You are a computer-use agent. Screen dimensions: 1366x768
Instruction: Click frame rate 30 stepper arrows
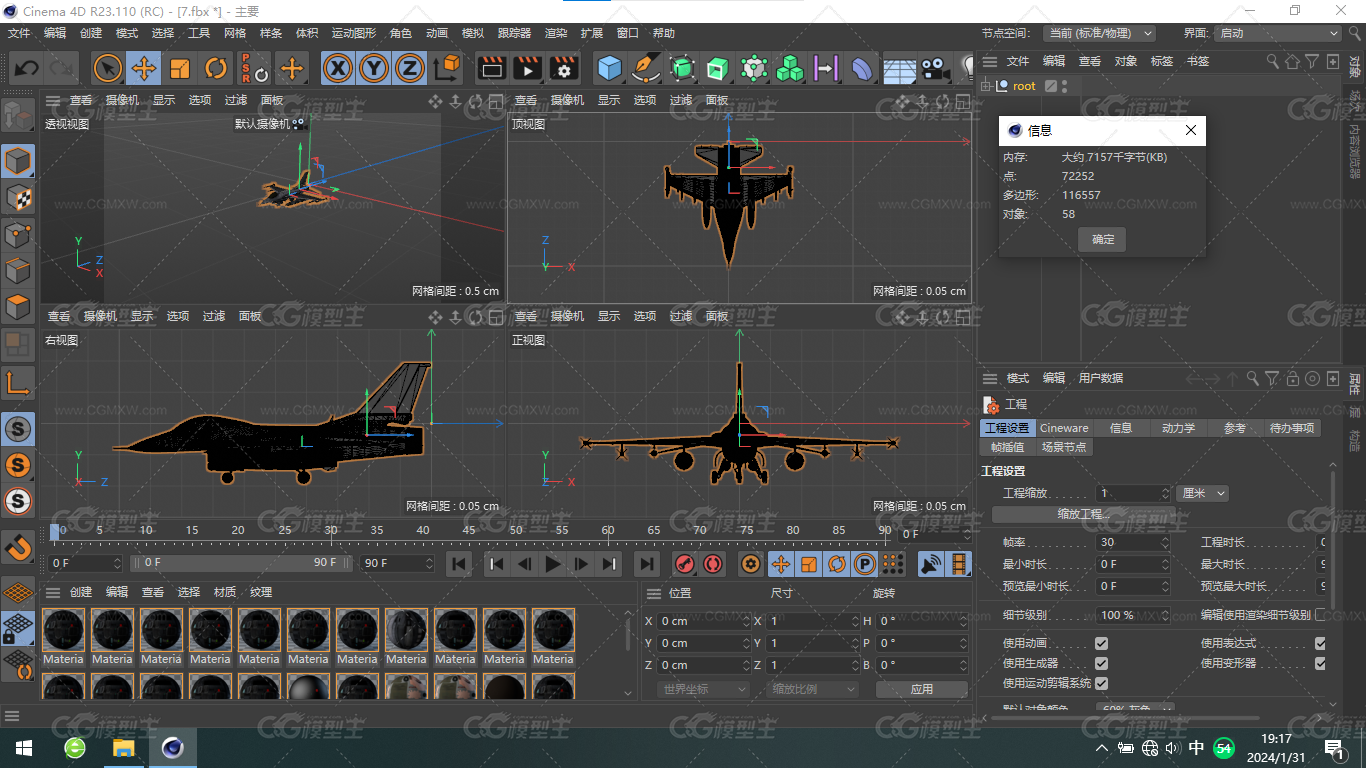[1165, 542]
